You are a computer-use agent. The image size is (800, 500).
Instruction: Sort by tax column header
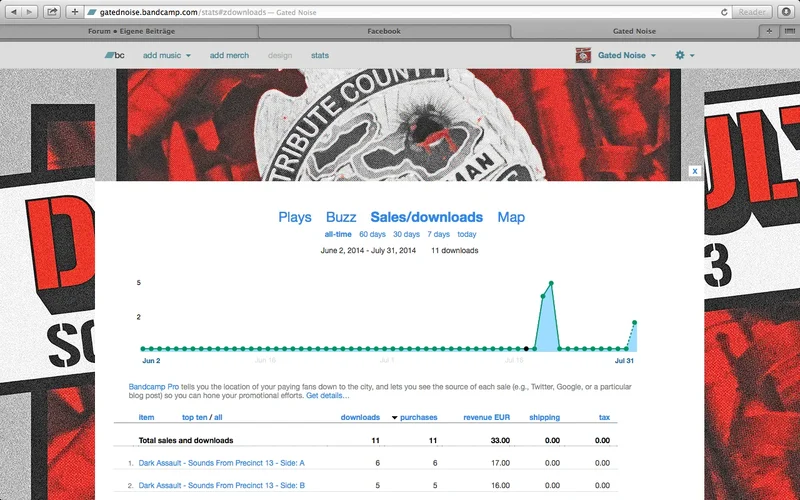pos(604,417)
